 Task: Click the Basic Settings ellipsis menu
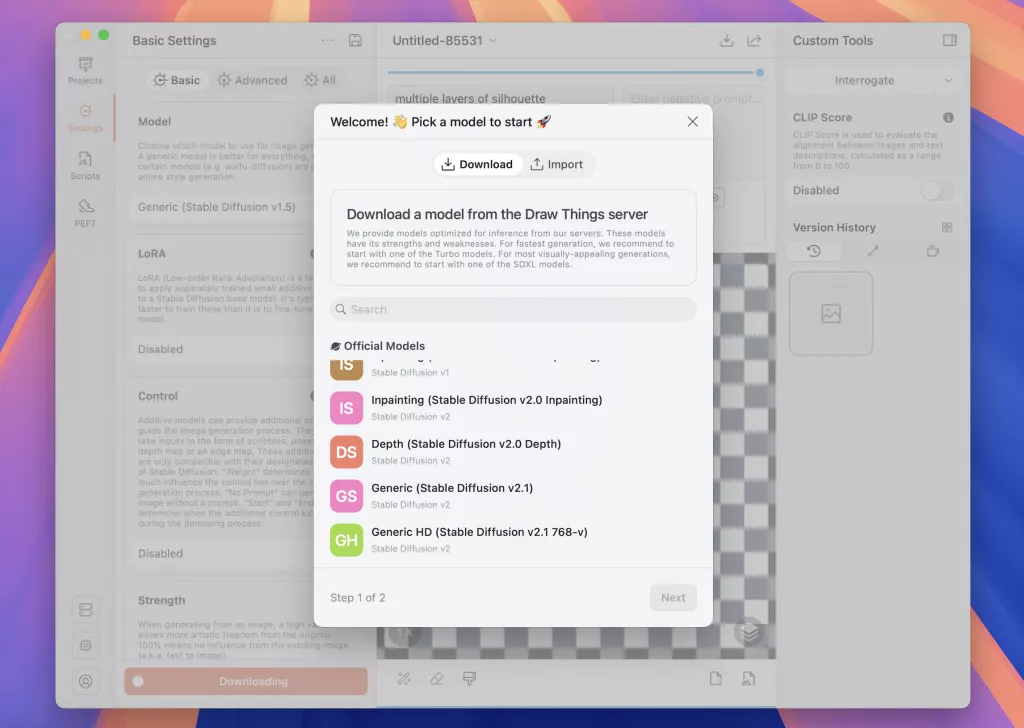click(x=328, y=40)
